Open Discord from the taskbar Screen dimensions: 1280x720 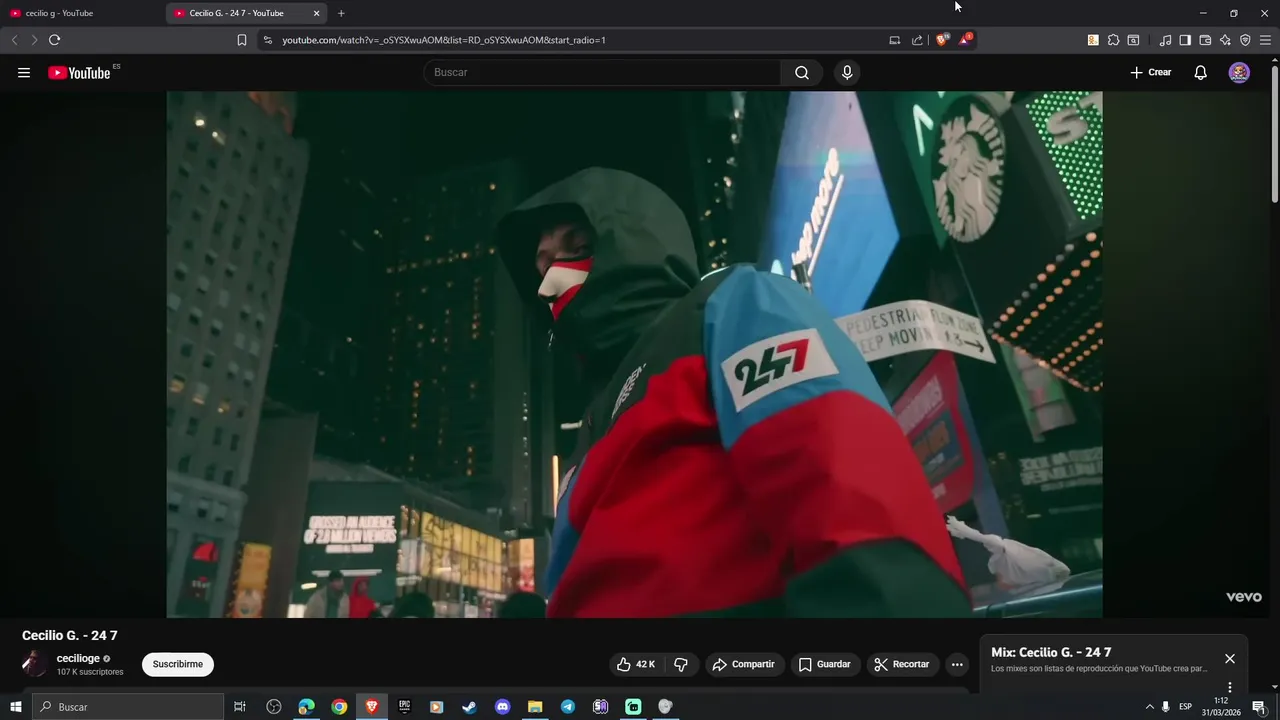[502, 707]
